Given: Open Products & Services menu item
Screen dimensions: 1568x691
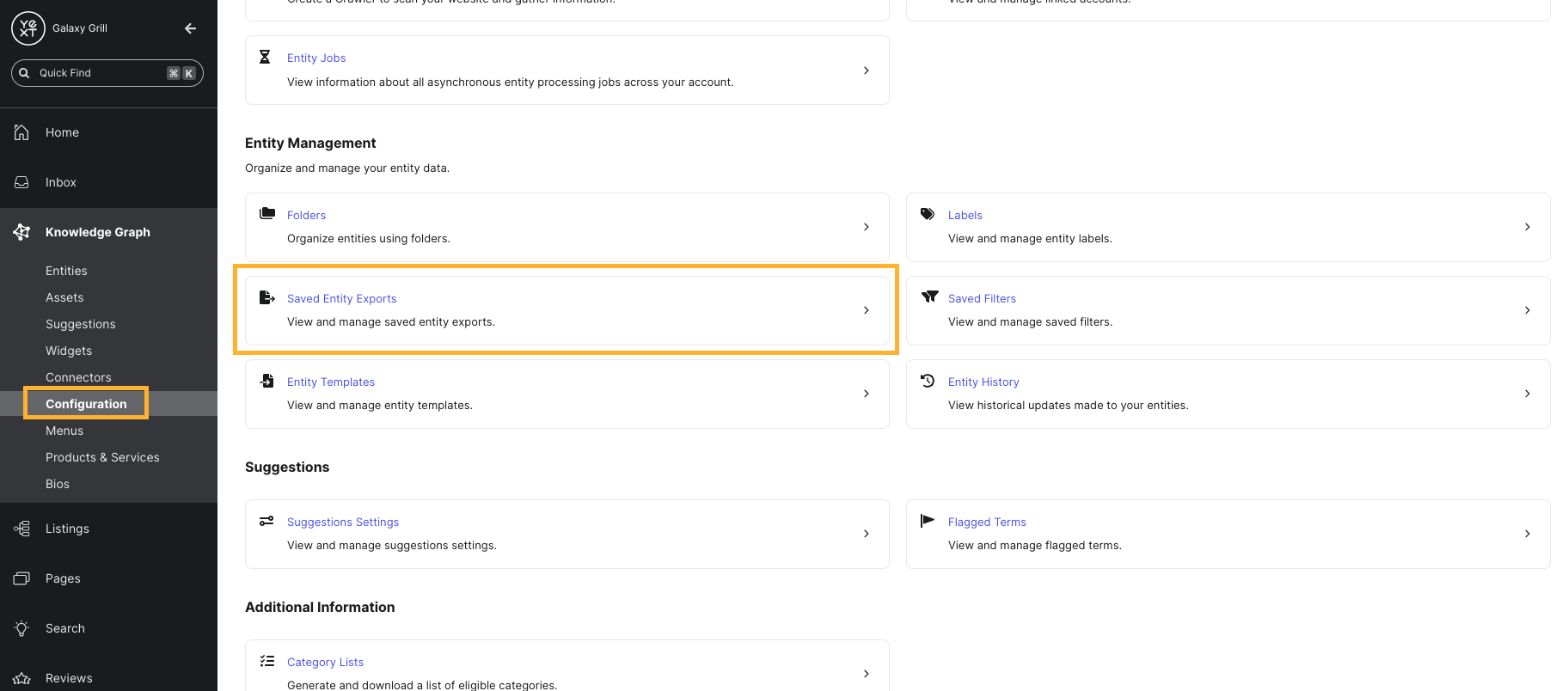Looking at the screenshot, I should pyautogui.click(x=102, y=457).
